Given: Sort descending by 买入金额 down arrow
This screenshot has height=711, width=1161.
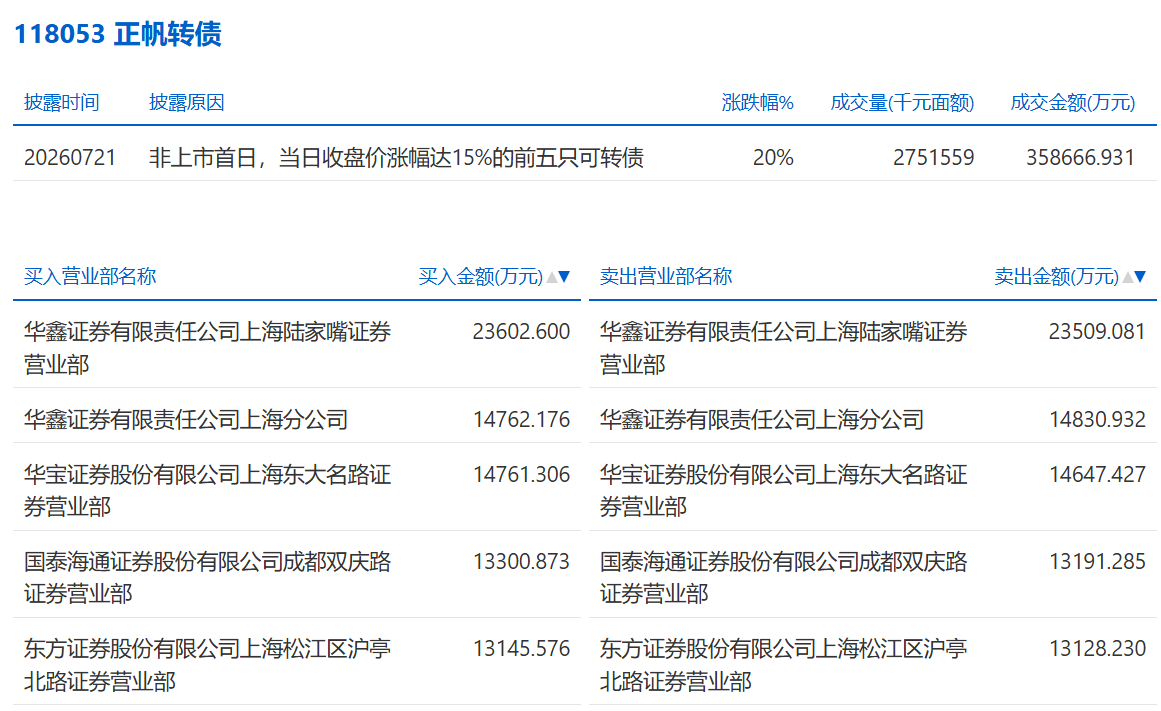Looking at the screenshot, I should [564, 277].
